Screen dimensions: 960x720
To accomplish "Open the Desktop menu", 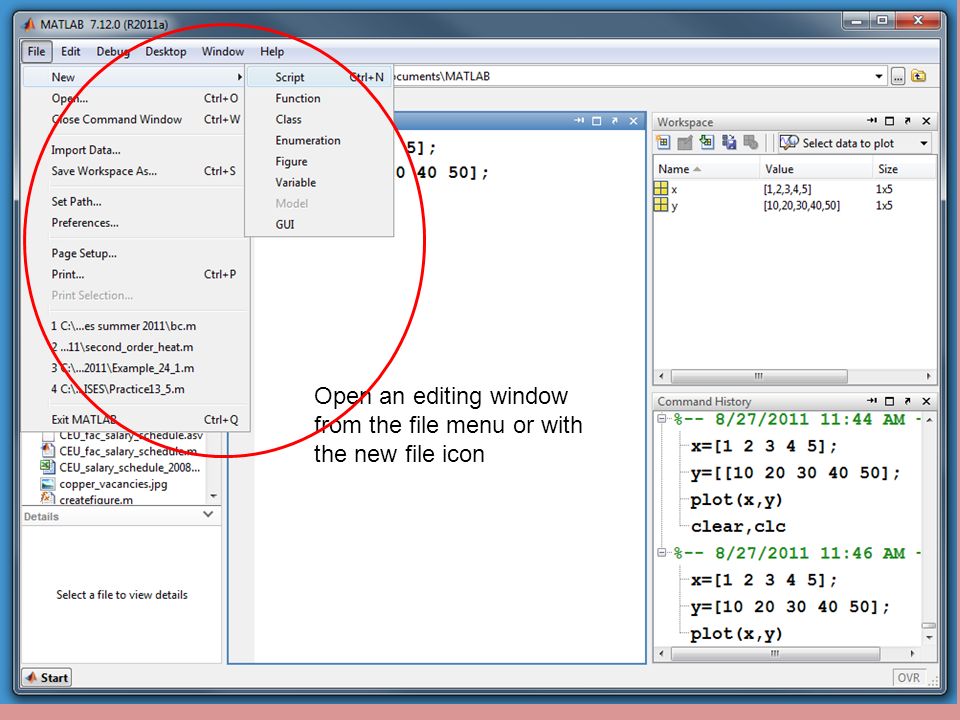I will (x=165, y=51).
